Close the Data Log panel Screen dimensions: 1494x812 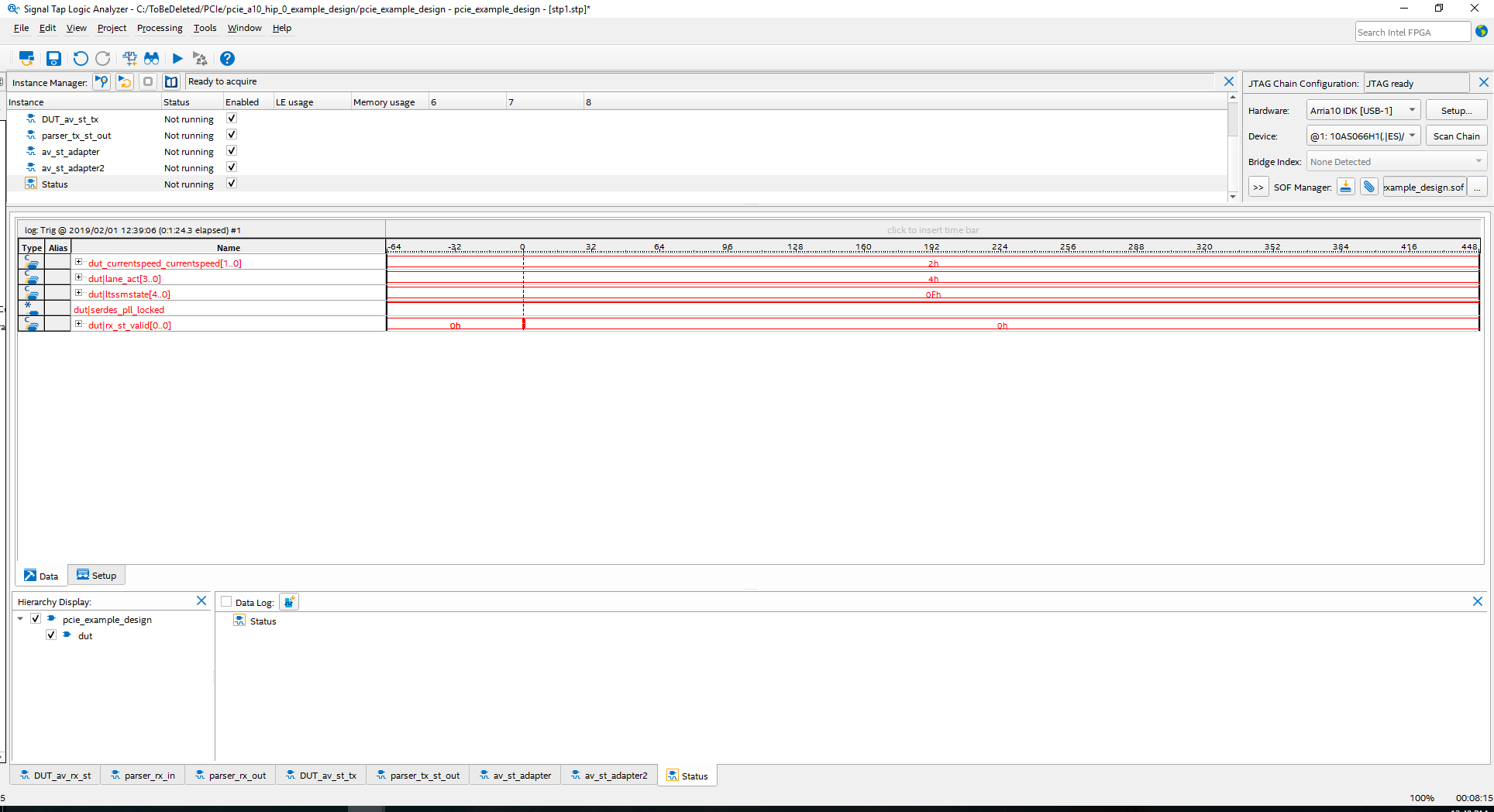point(1478,601)
